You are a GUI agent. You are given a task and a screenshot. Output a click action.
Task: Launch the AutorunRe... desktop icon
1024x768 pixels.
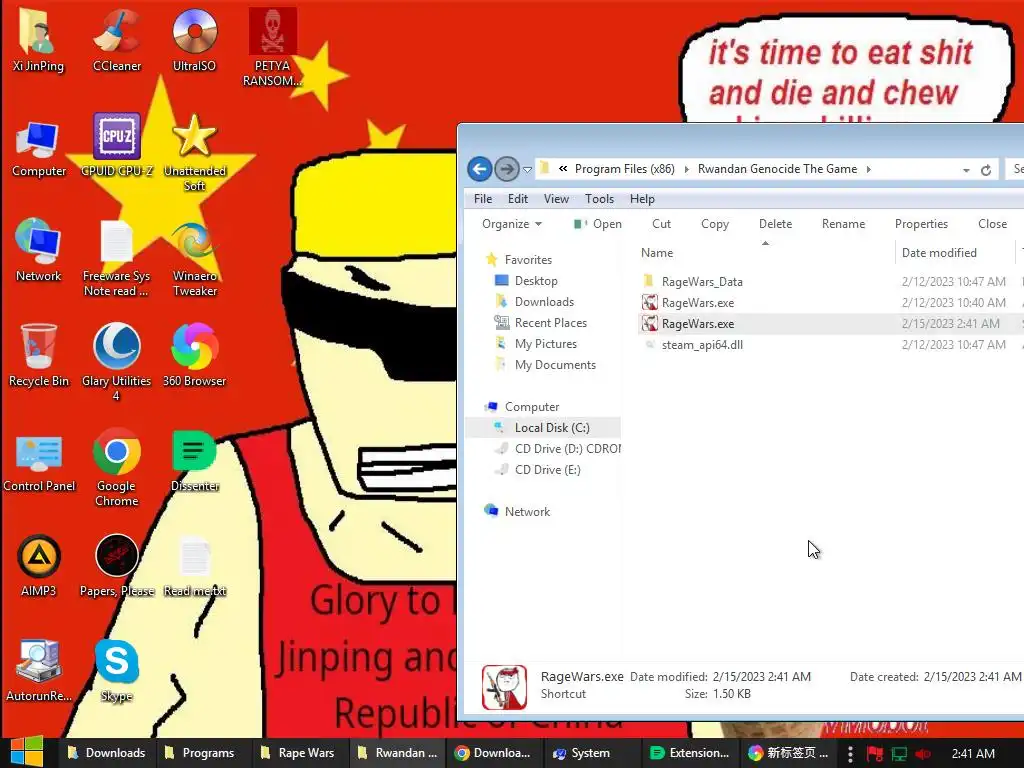tap(39, 670)
